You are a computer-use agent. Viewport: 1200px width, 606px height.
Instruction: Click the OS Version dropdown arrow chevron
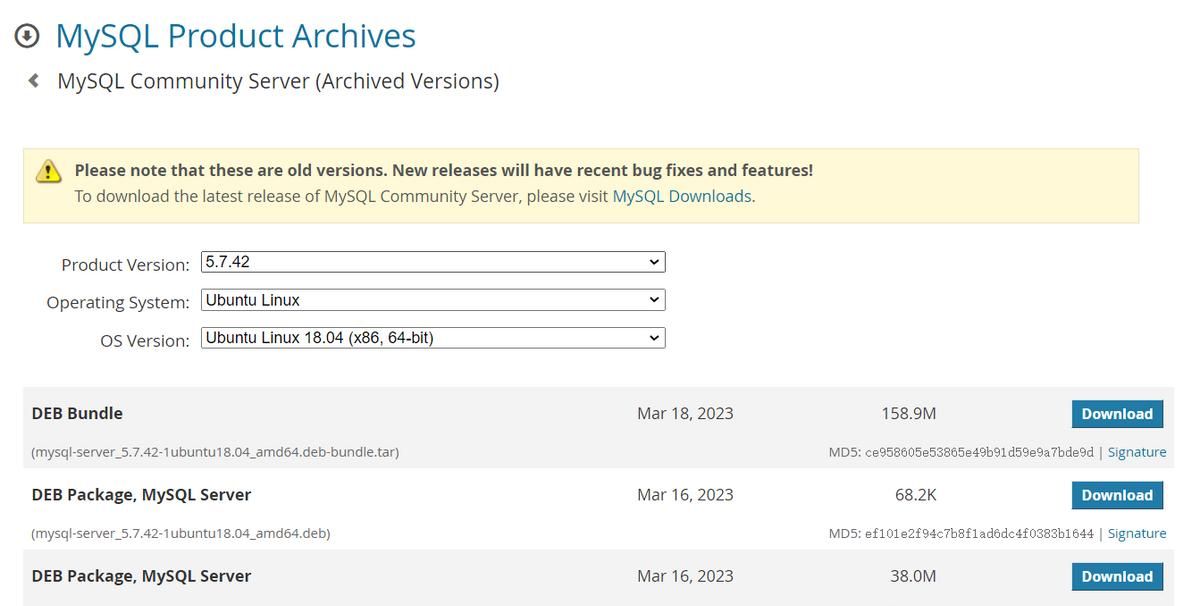coord(654,337)
